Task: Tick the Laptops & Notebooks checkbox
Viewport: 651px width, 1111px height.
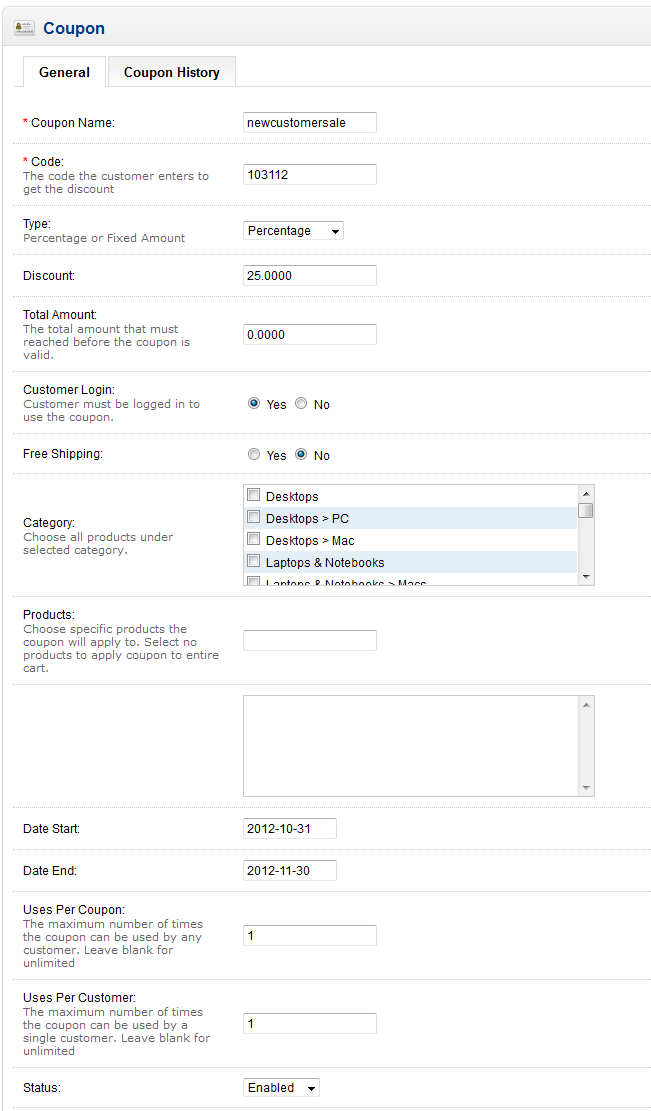Action: click(254, 562)
